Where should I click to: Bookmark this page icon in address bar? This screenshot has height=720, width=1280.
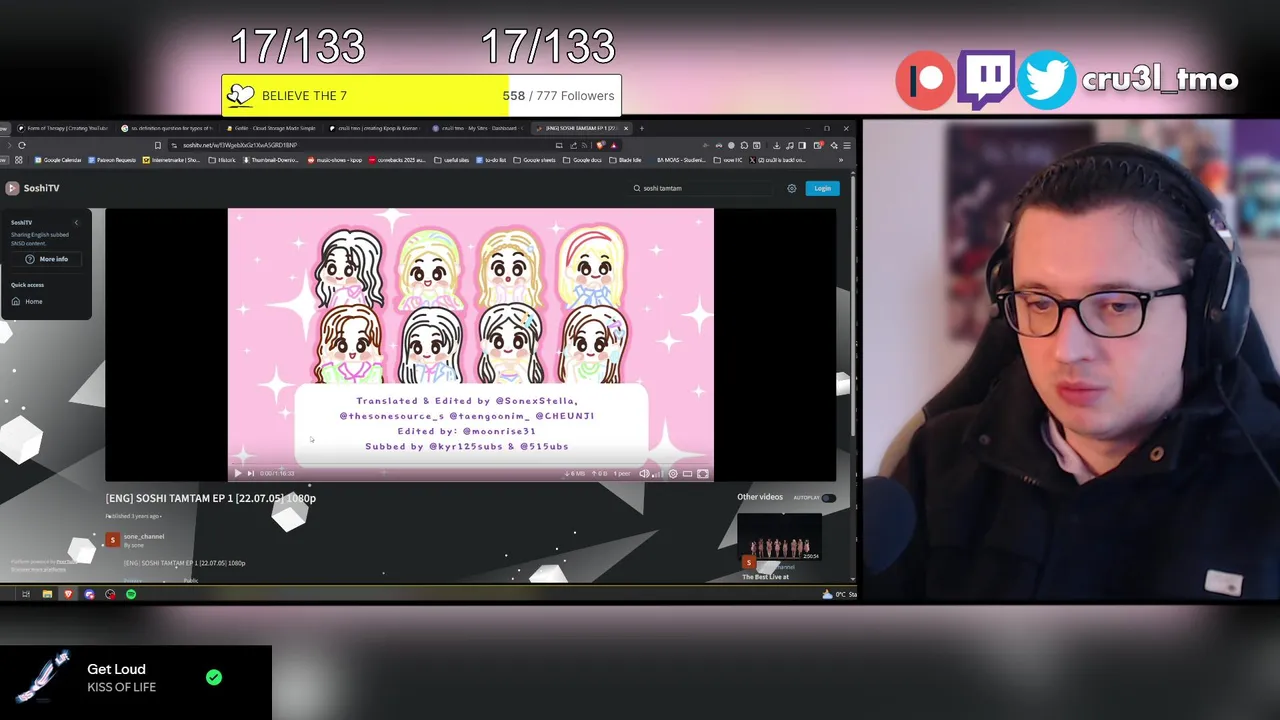coord(158,145)
